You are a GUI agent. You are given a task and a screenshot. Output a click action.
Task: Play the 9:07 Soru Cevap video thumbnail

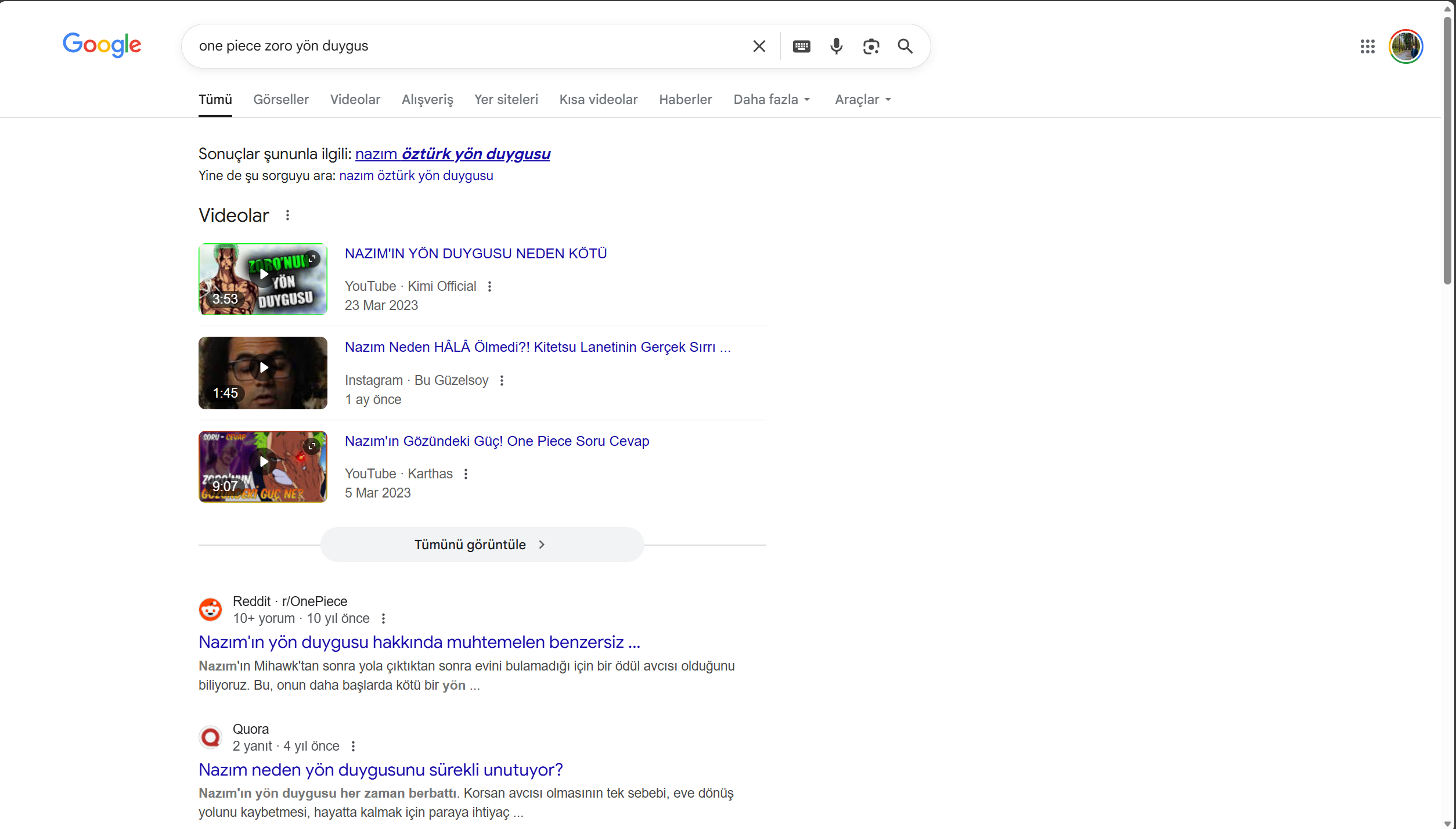click(263, 467)
